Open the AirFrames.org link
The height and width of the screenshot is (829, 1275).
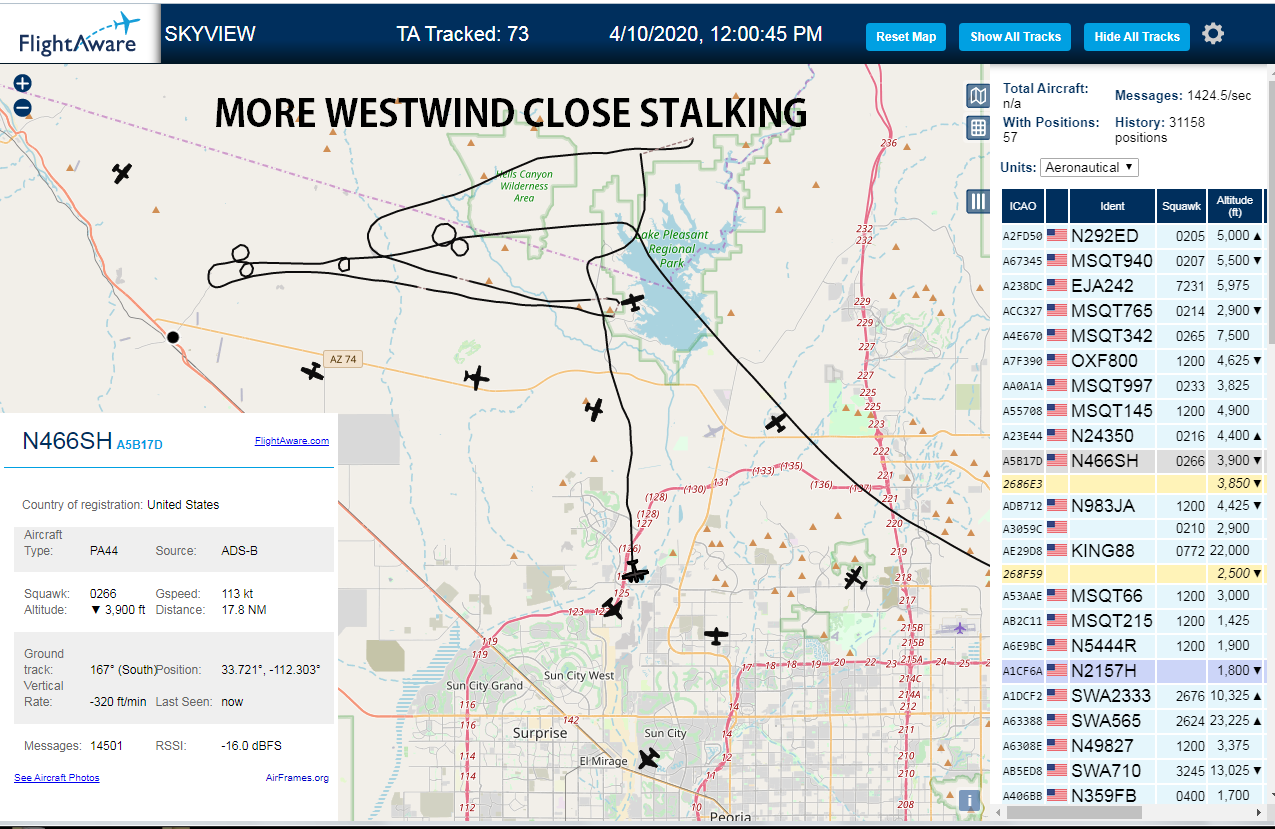[x=297, y=777]
